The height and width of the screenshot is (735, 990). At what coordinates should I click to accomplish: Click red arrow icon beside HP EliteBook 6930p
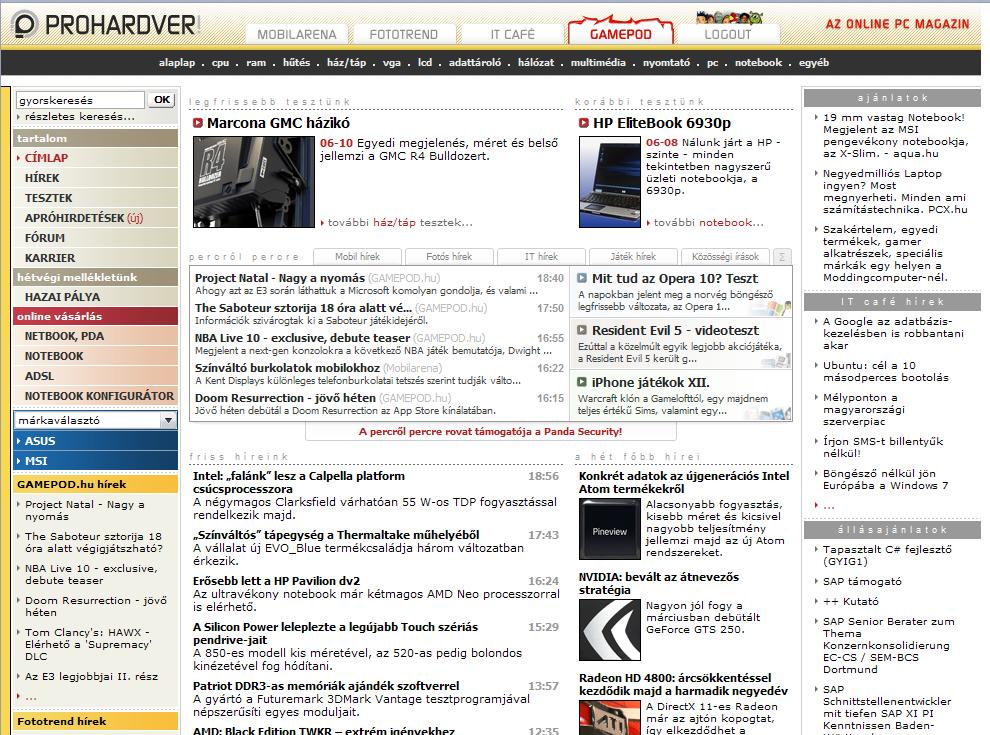[584, 122]
